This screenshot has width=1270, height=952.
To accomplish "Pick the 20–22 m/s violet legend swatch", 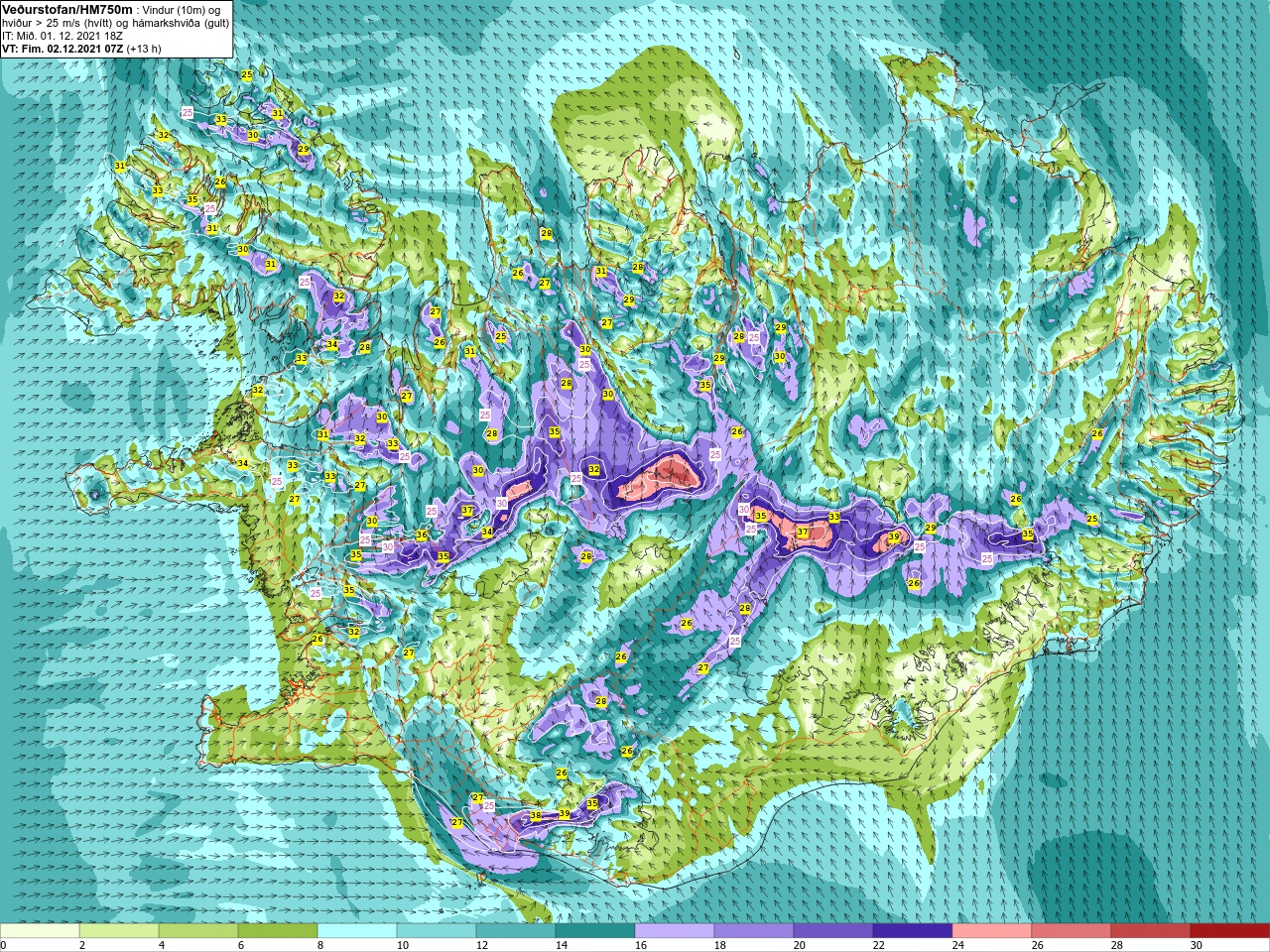I will click(x=833, y=931).
